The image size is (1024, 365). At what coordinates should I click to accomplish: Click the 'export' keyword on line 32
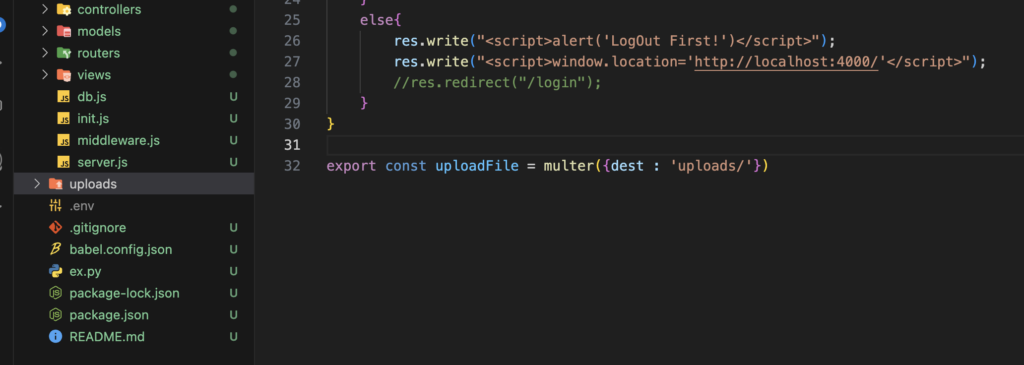pos(351,166)
